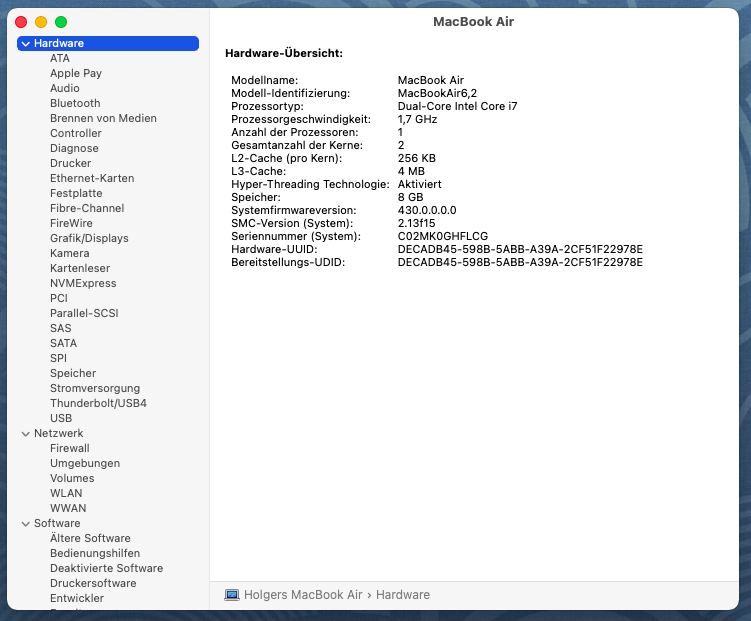Show Grafik/Displays information
Screen dimensions: 751x621
point(89,238)
